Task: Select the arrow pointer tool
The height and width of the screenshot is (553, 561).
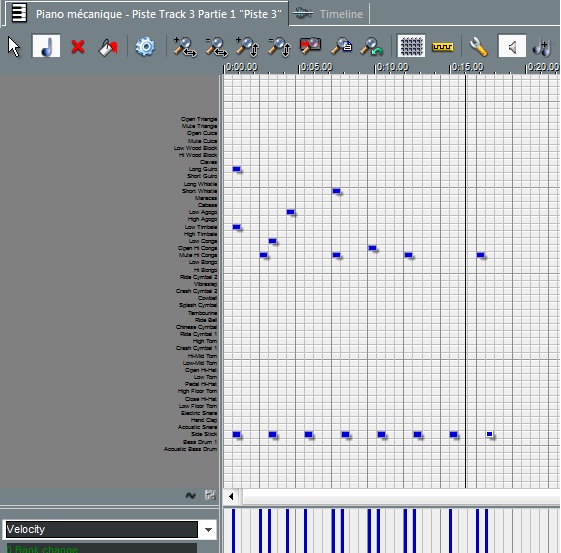Action: (x=14, y=47)
